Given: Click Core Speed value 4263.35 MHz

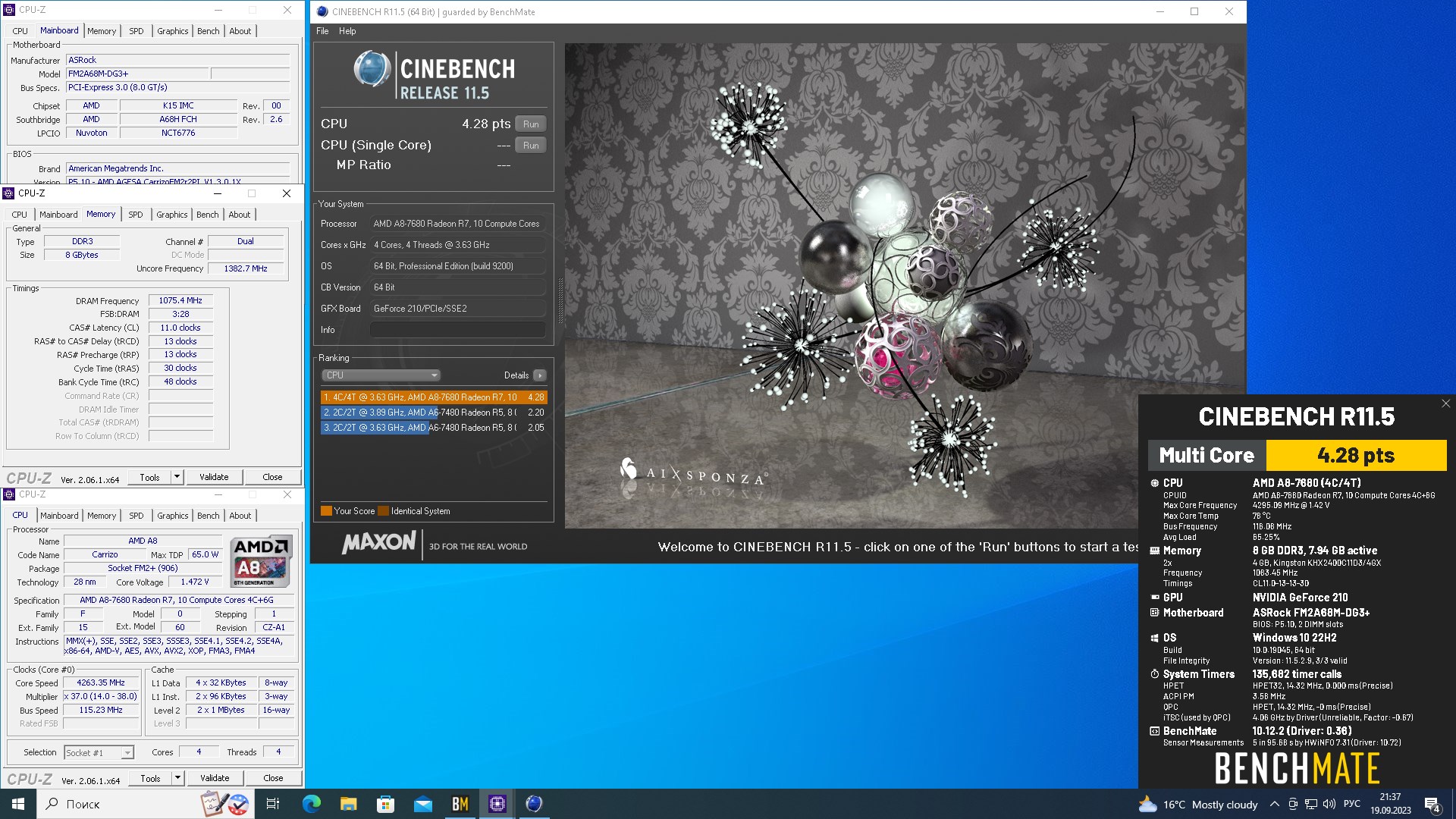Looking at the screenshot, I should pos(101,683).
